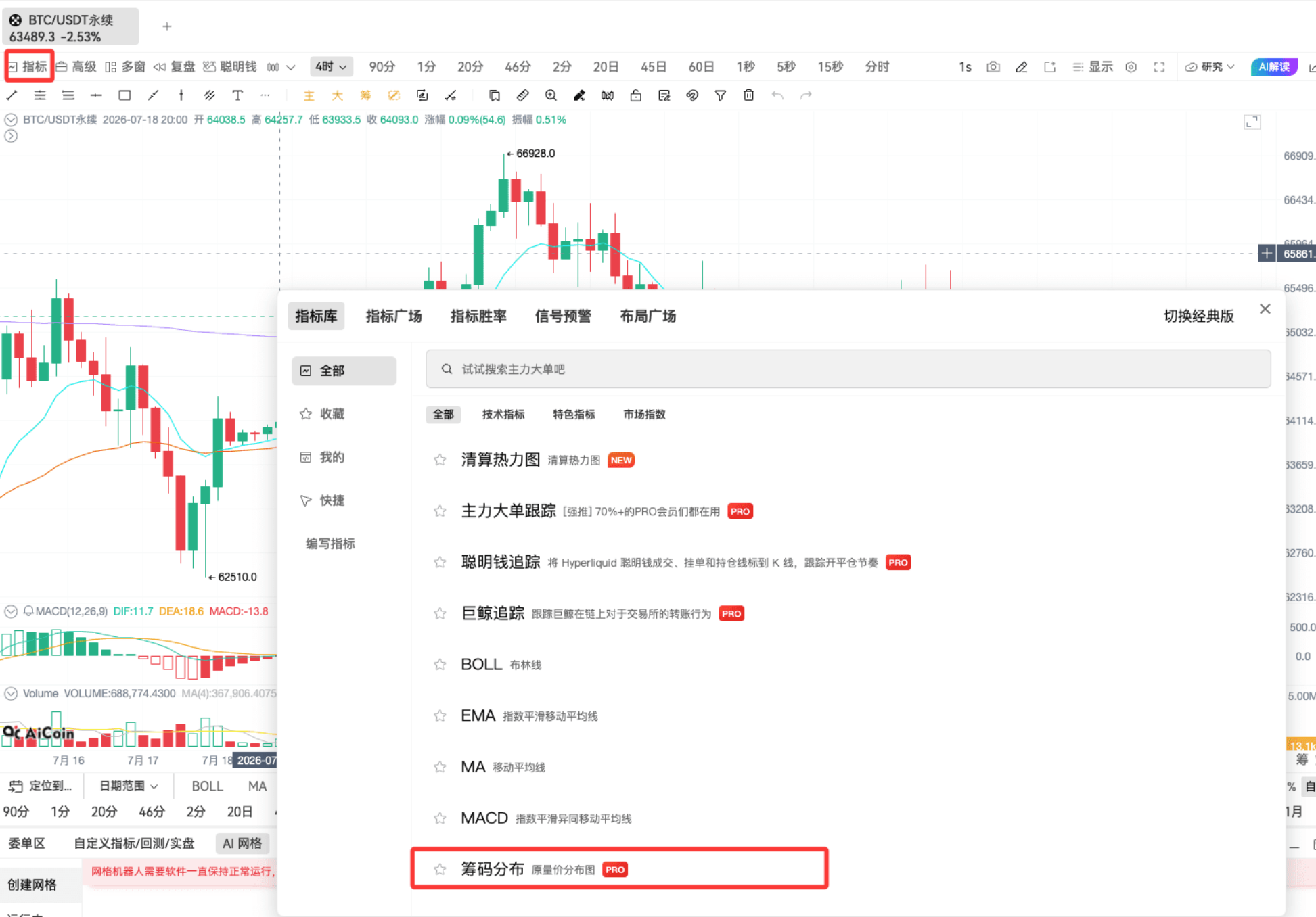This screenshot has width=1316, height=917.
Task: Select the brush highlighter tool
Action: pyautogui.click(x=579, y=95)
